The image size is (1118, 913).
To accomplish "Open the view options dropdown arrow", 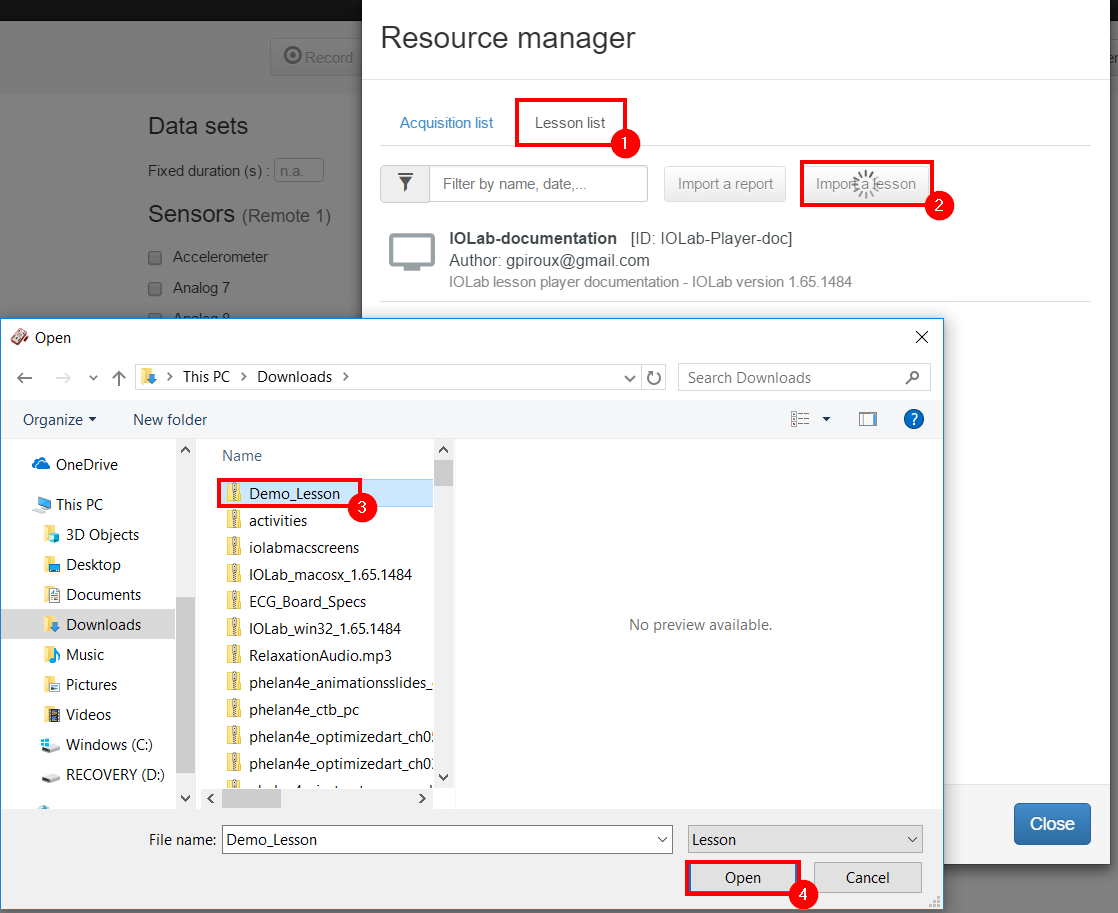I will click(x=826, y=419).
